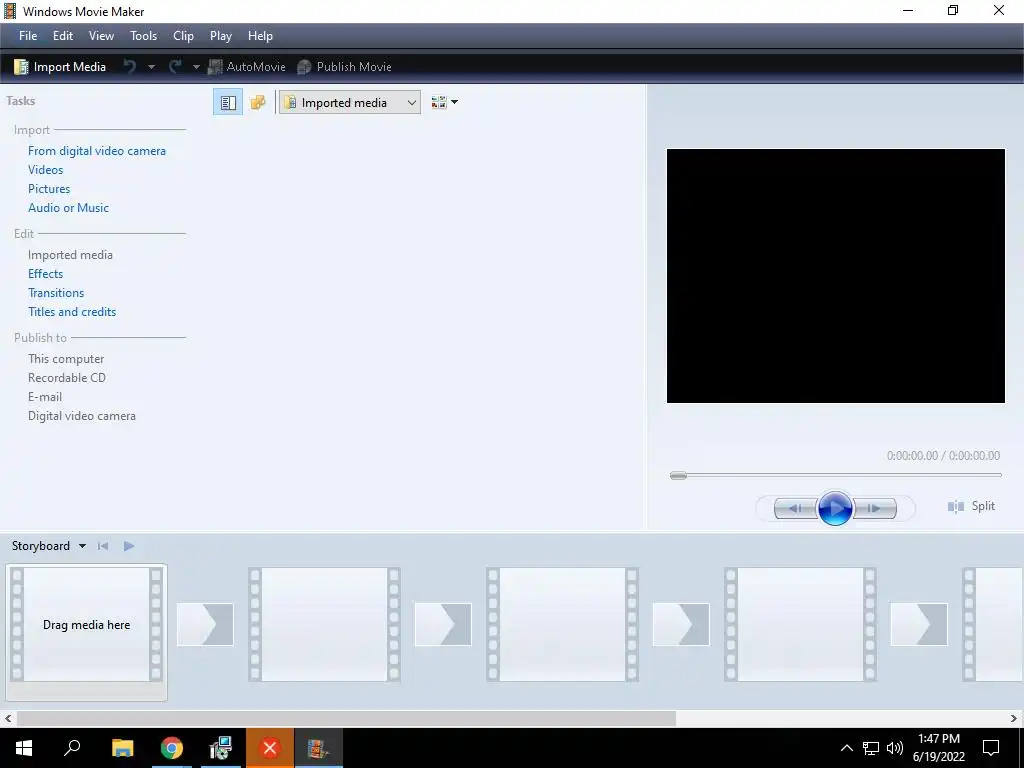Click the AutoMovie toolbar button
Image resolution: width=1024 pixels, height=768 pixels.
click(x=247, y=67)
